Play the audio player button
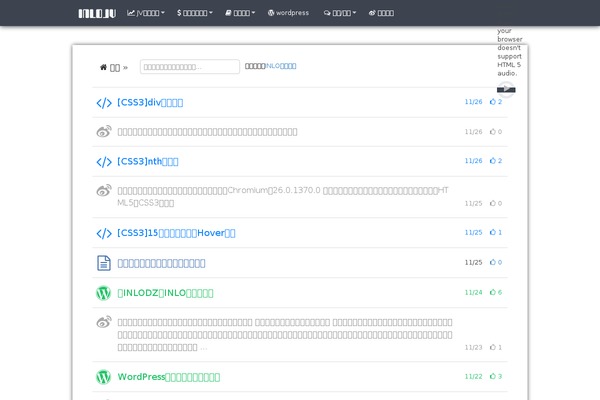 click(x=506, y=89)
